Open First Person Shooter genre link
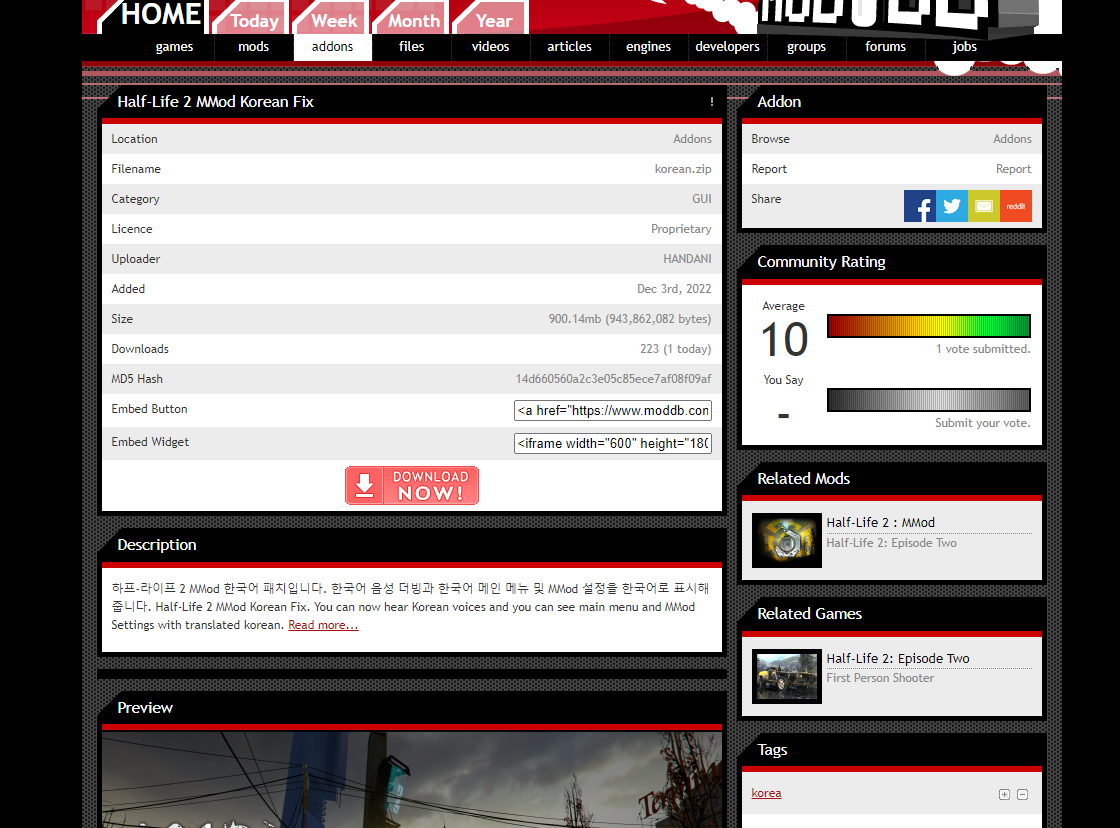The image size is (1120, 828). tap(880, 678)
